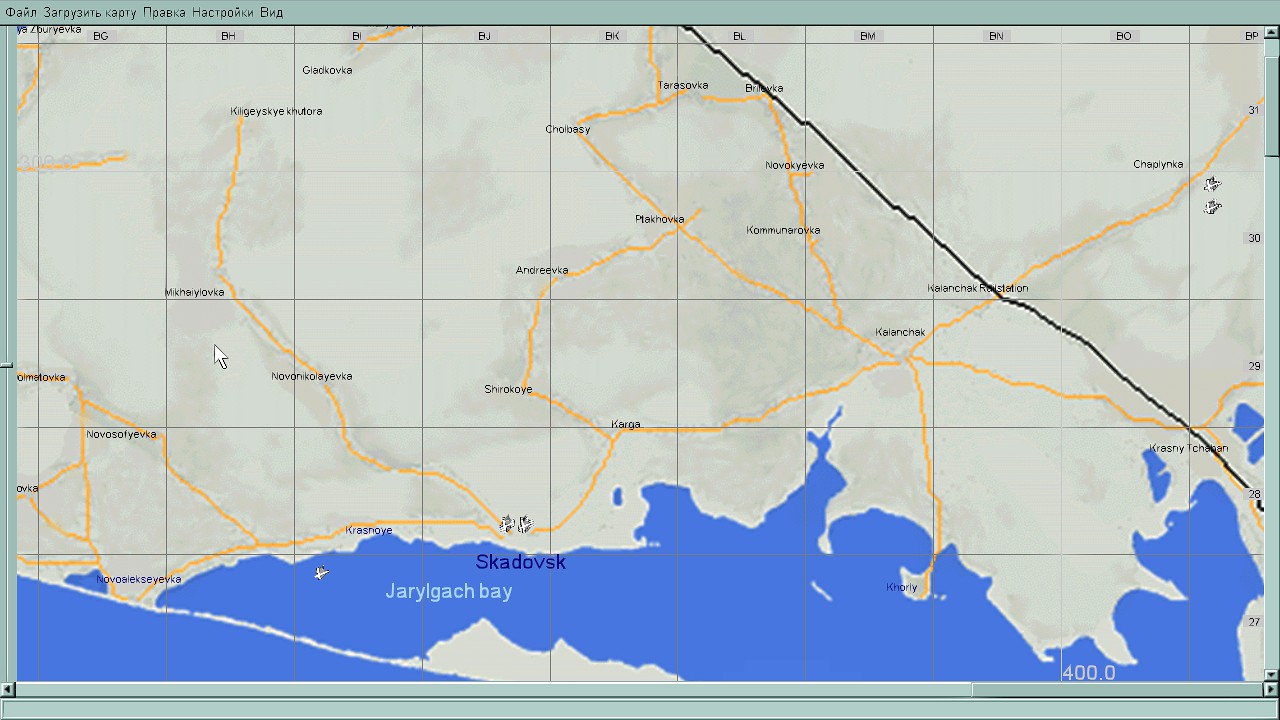Viewport: 1280px width, 720px height.
Task: Click the grid row label 31
Action: click(1255, 110)
